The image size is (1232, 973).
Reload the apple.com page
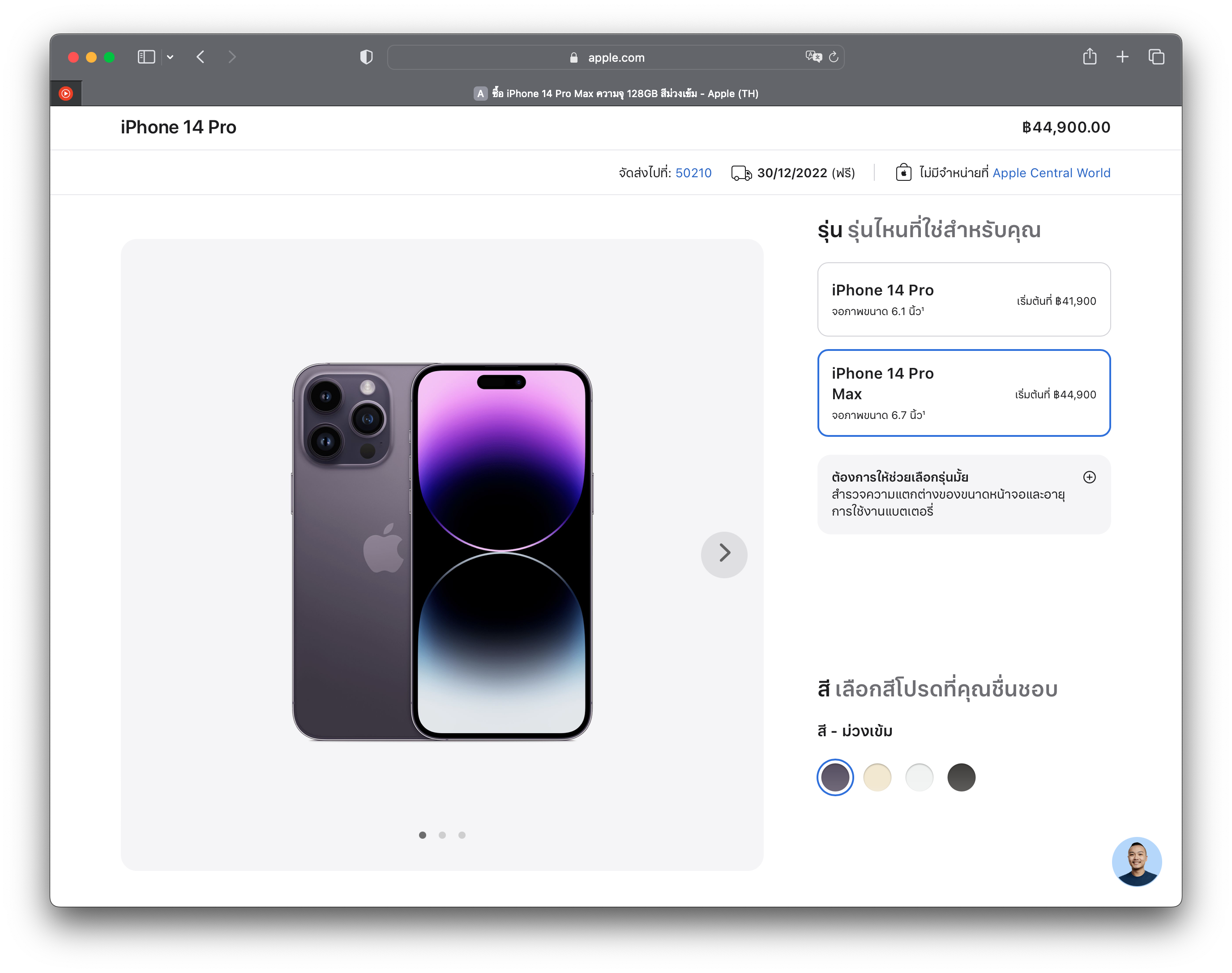coord(834,57)
